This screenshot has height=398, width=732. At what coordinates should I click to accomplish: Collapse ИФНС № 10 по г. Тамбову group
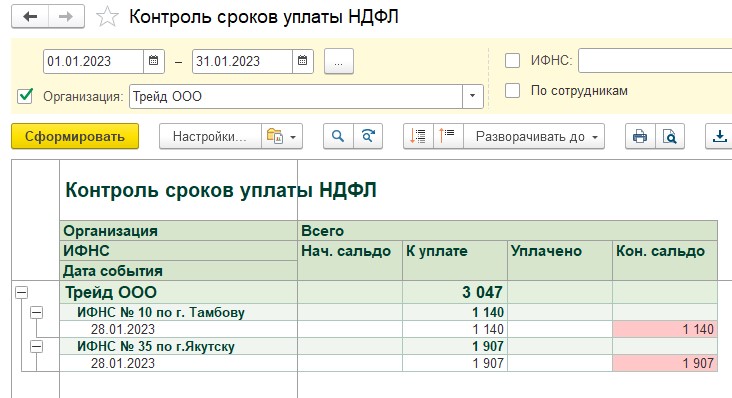coord(36,313)
